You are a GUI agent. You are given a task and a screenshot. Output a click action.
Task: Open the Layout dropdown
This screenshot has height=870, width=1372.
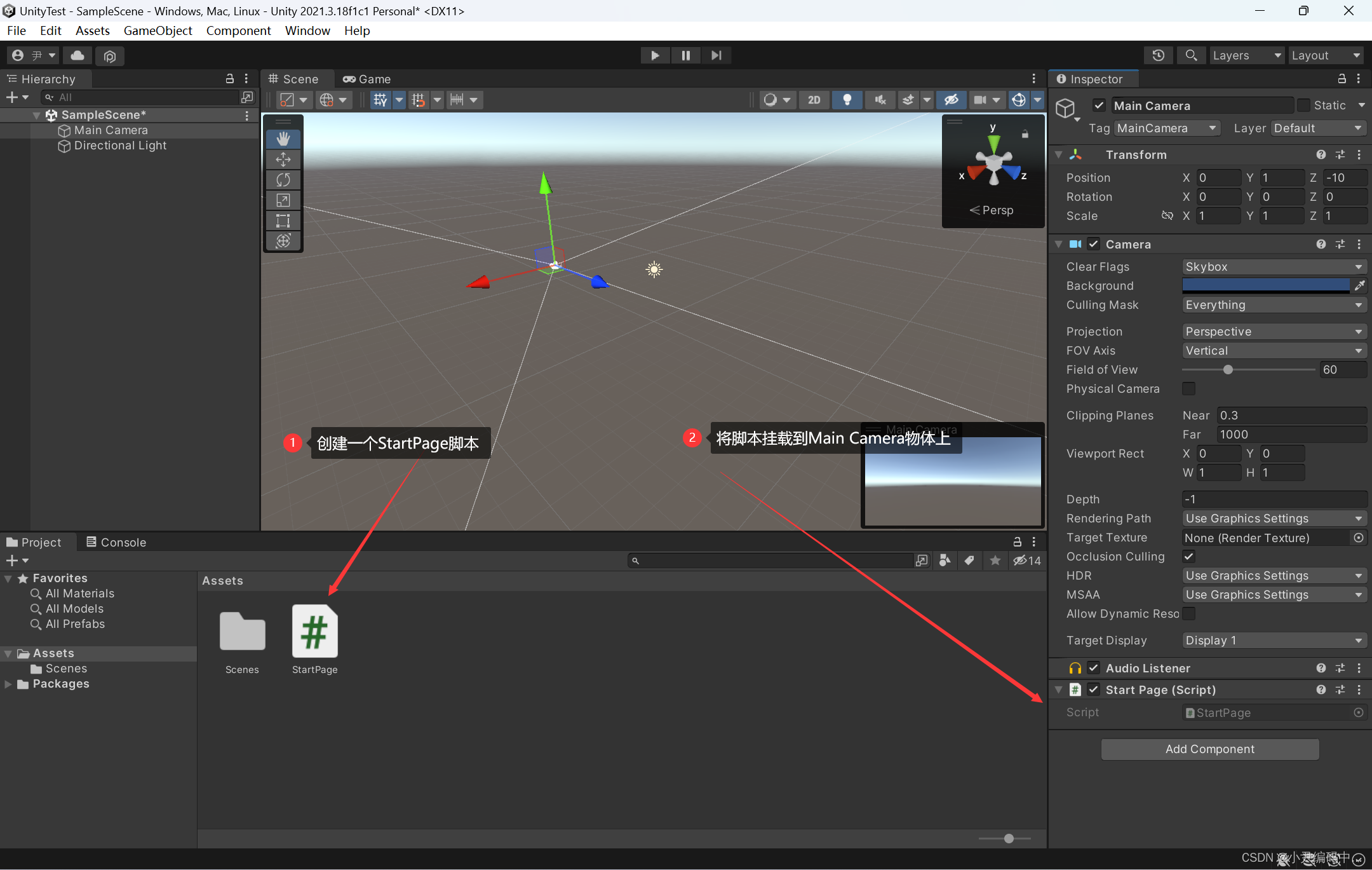point(1326,55)
